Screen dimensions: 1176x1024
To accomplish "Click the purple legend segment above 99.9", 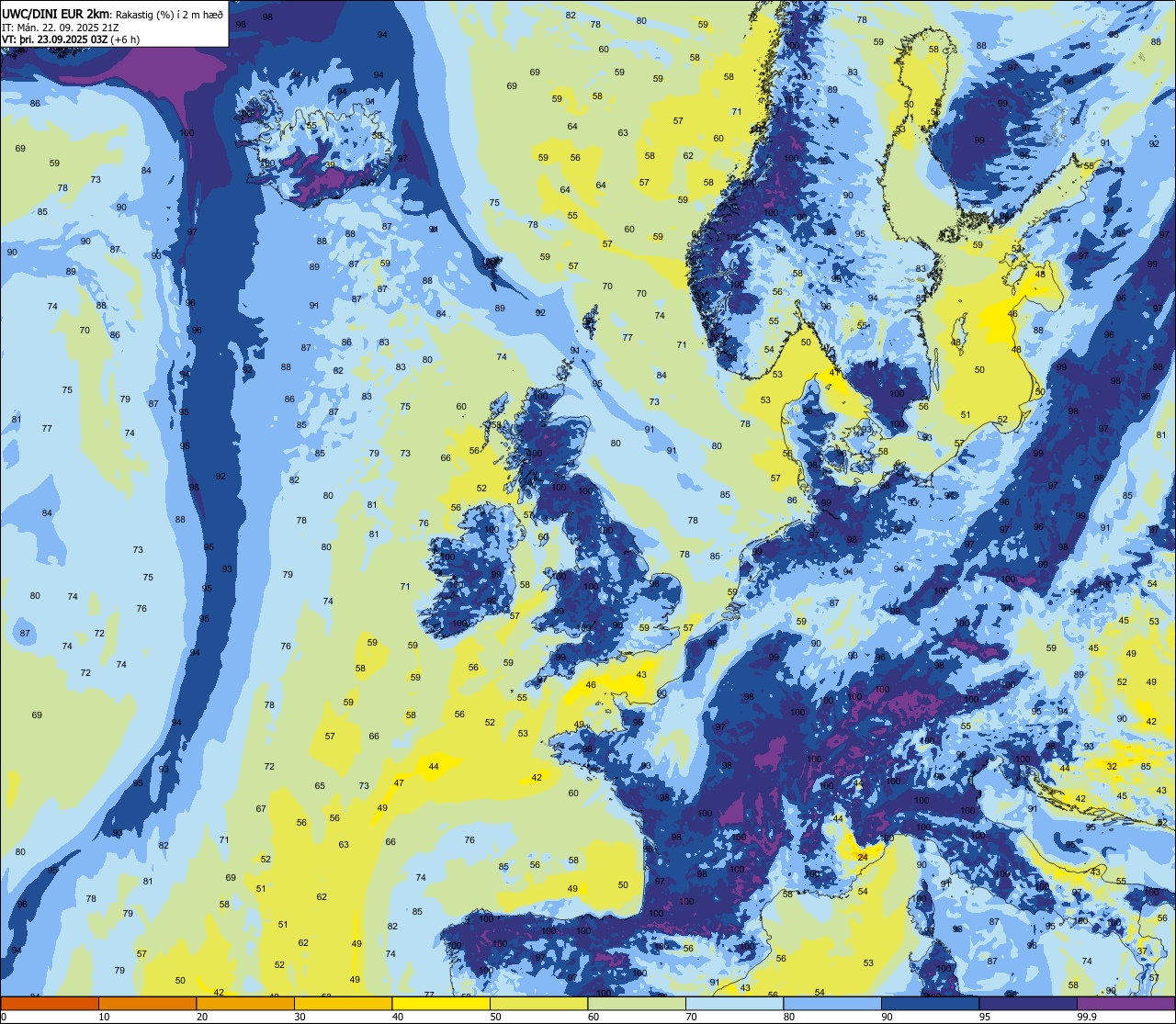I will [1125, 1004].
